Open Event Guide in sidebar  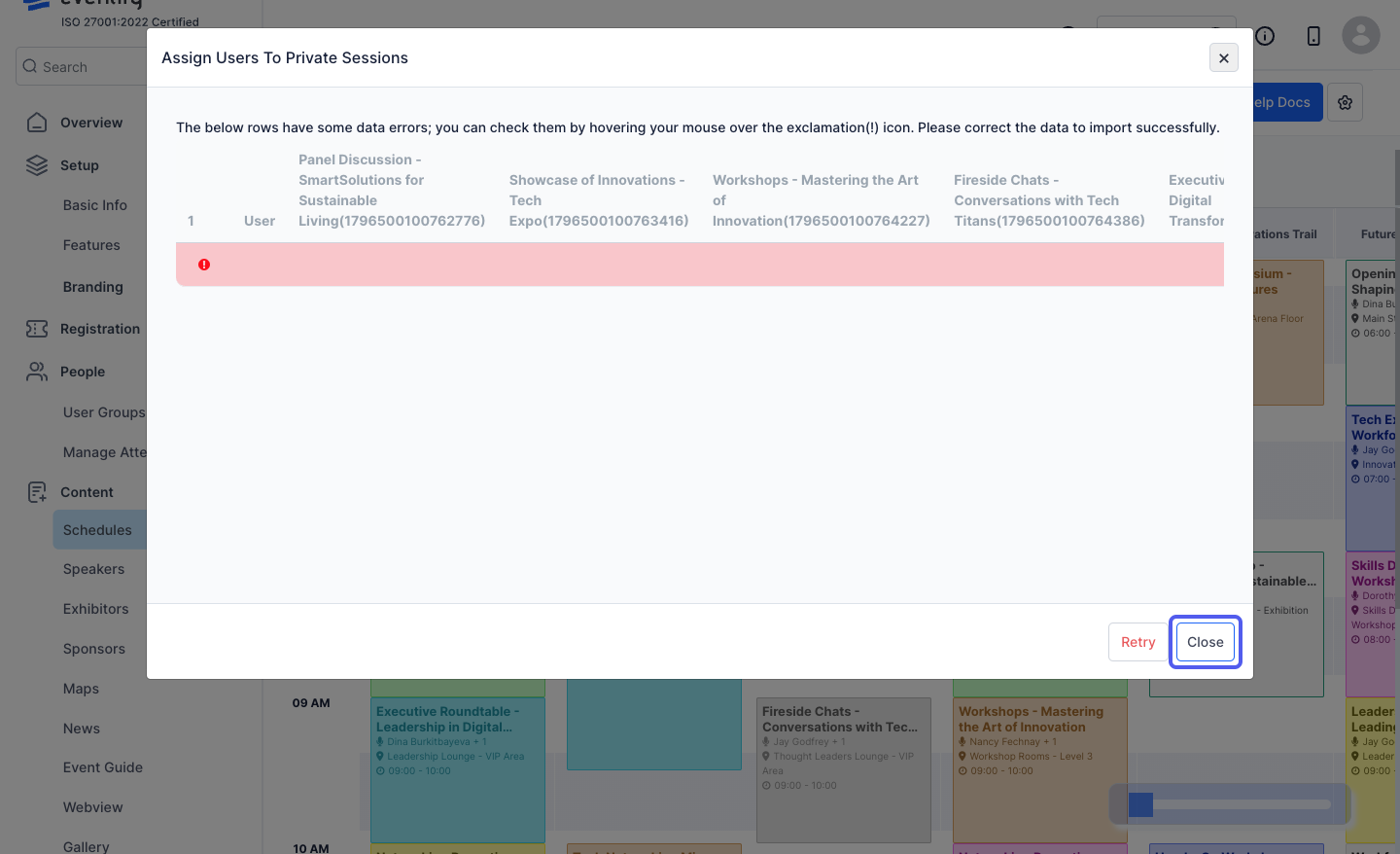103,767
